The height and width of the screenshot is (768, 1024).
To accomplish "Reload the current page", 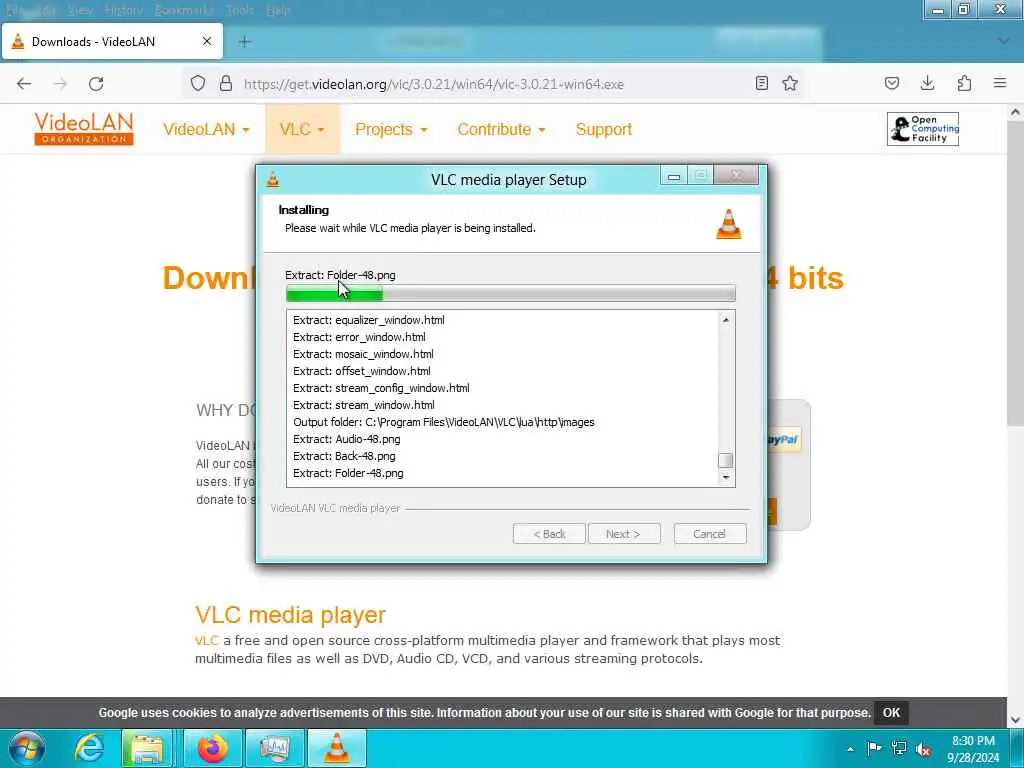I will pyautogui.click(x=96, y=84).
